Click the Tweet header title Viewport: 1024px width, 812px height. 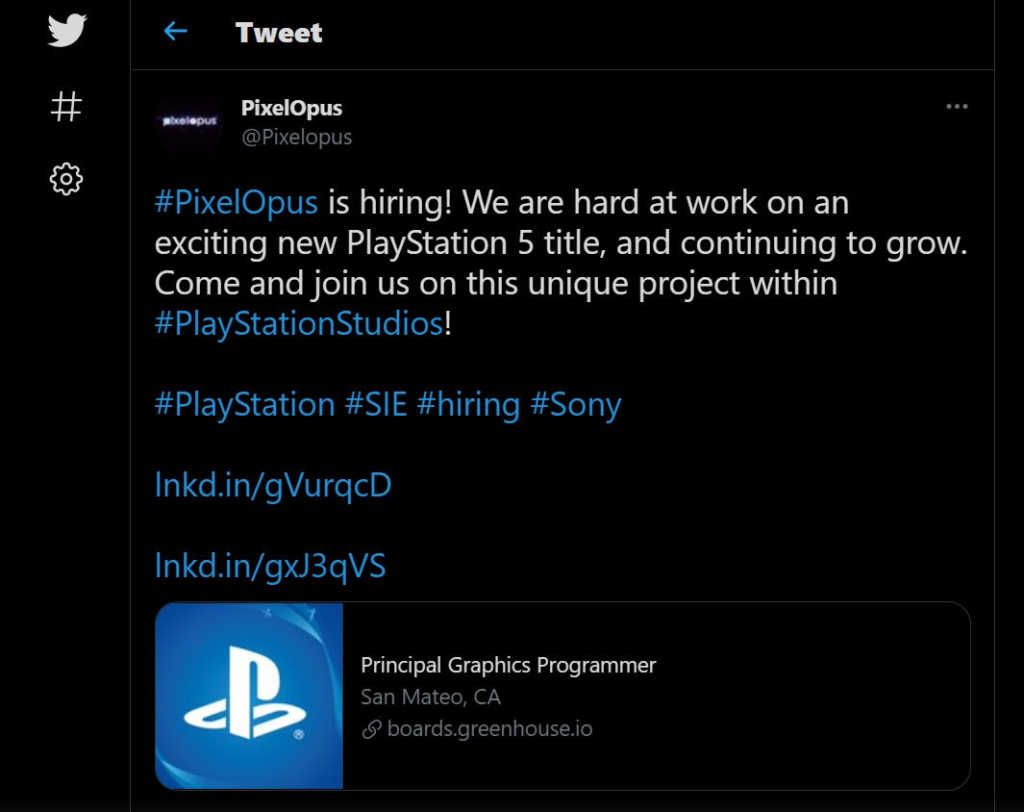(x=279, y=33)
